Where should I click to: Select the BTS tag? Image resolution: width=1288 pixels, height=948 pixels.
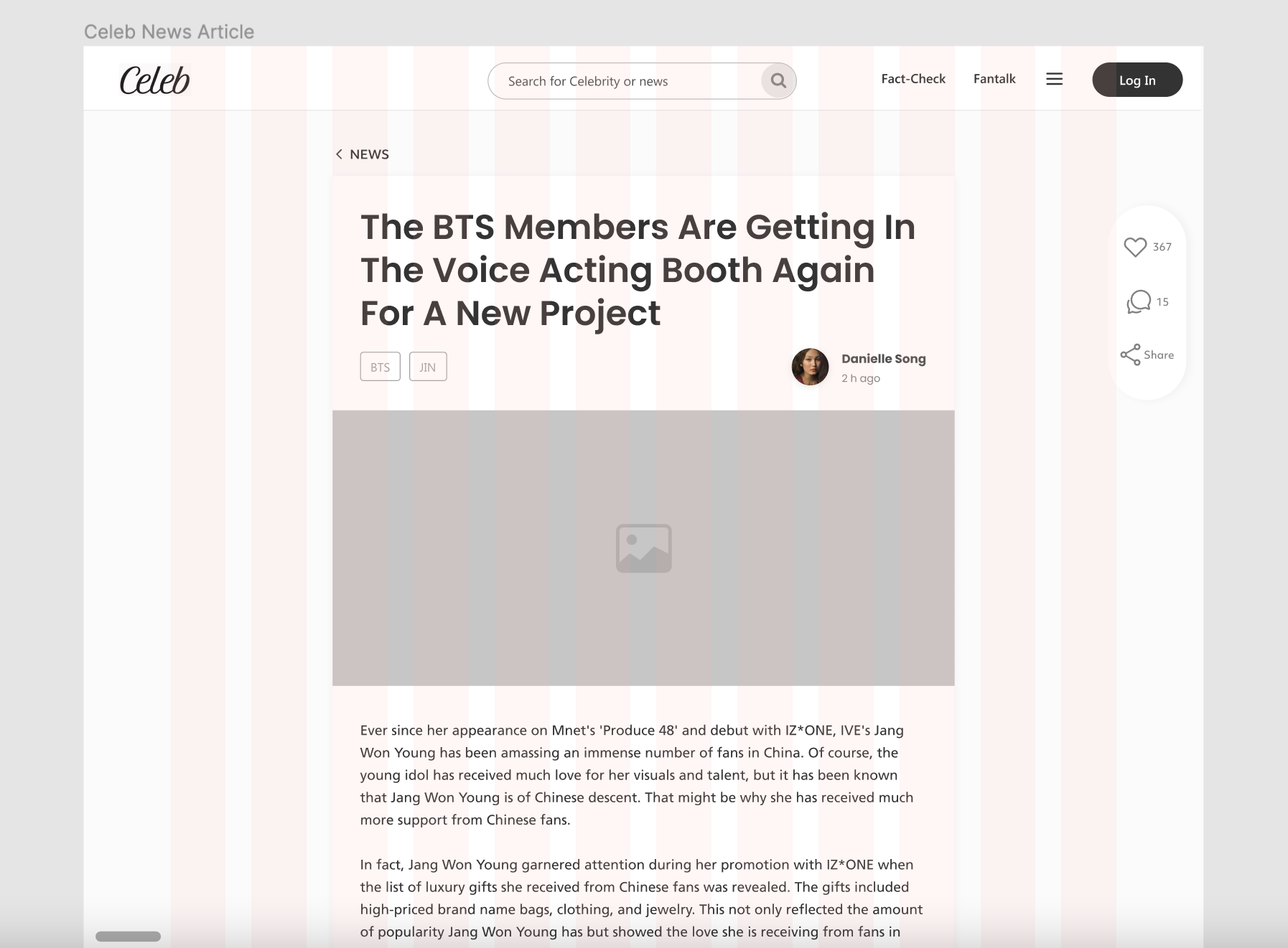point(380,367)
